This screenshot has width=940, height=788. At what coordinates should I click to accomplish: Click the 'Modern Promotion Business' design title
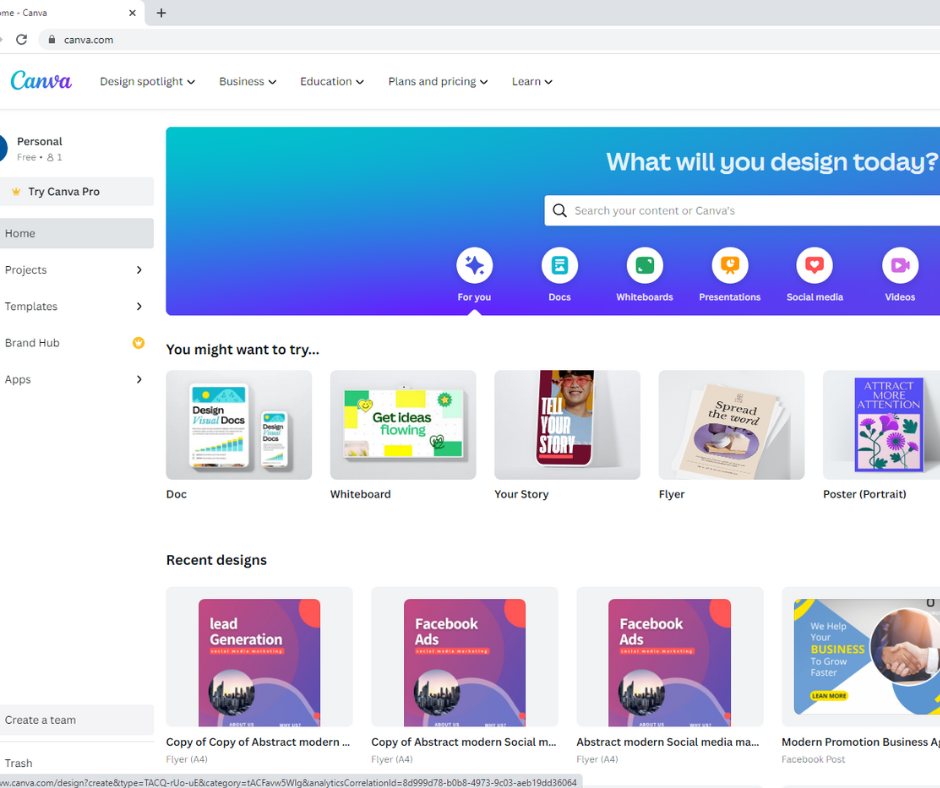pyautogui.click(x=861, y=742)
